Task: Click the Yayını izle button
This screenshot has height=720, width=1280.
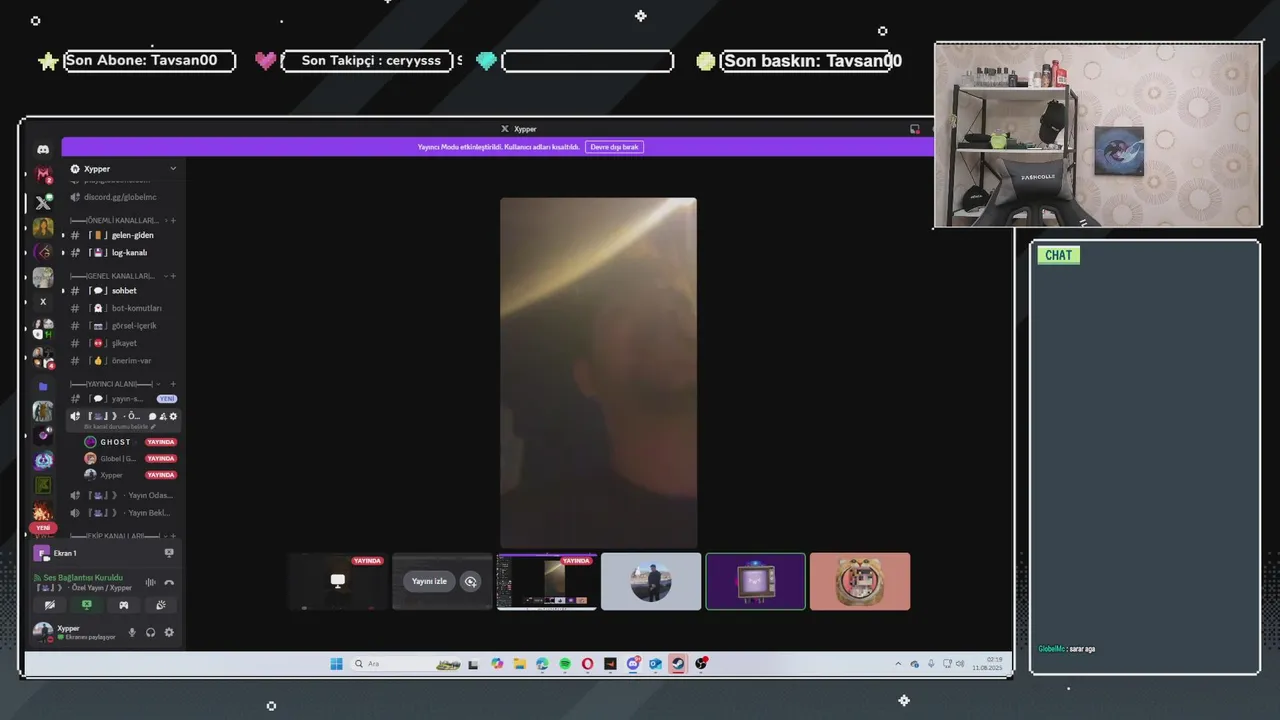Action: (429, 581)
